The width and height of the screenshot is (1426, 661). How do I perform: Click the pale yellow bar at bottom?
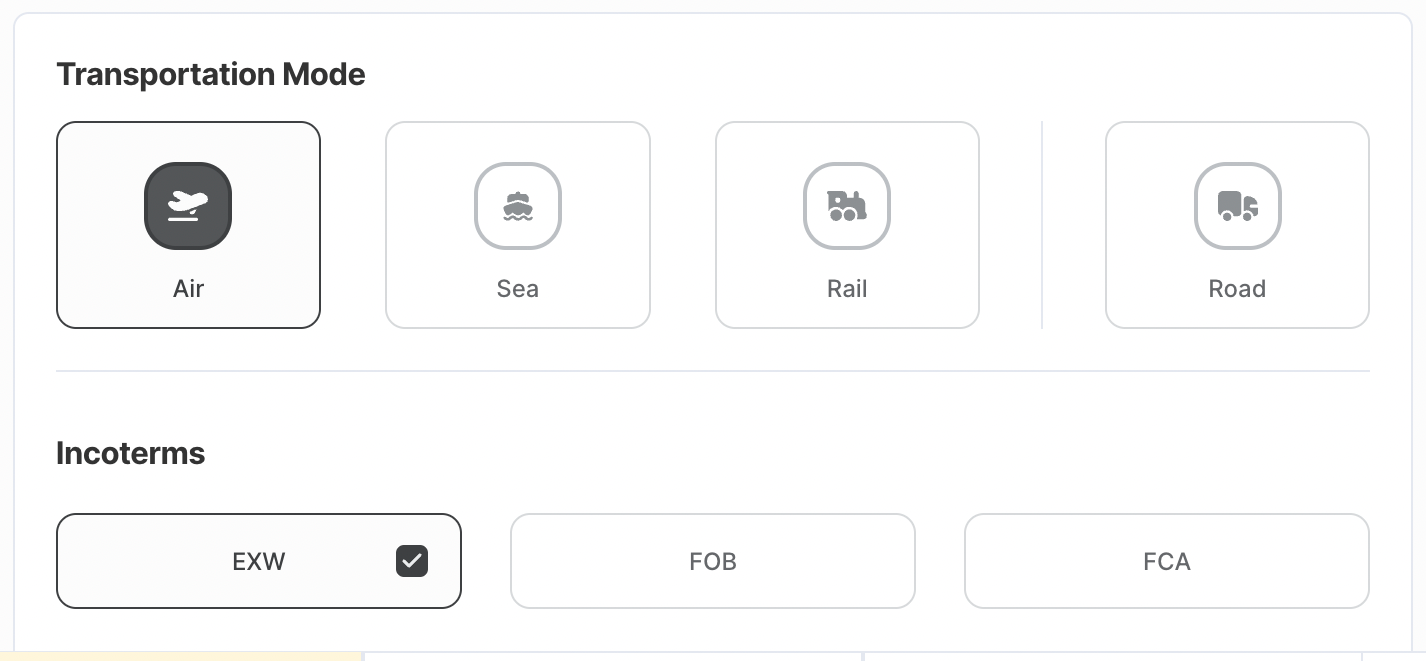pyautogui.click(x=181, y=657)
